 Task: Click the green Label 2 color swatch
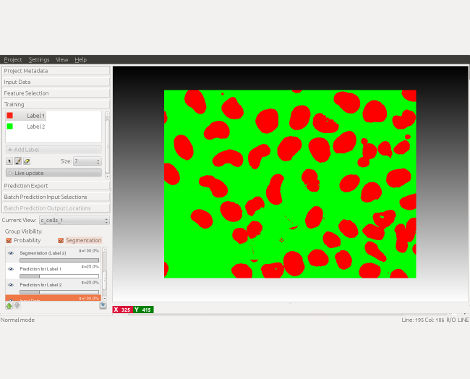coord(10,126)
